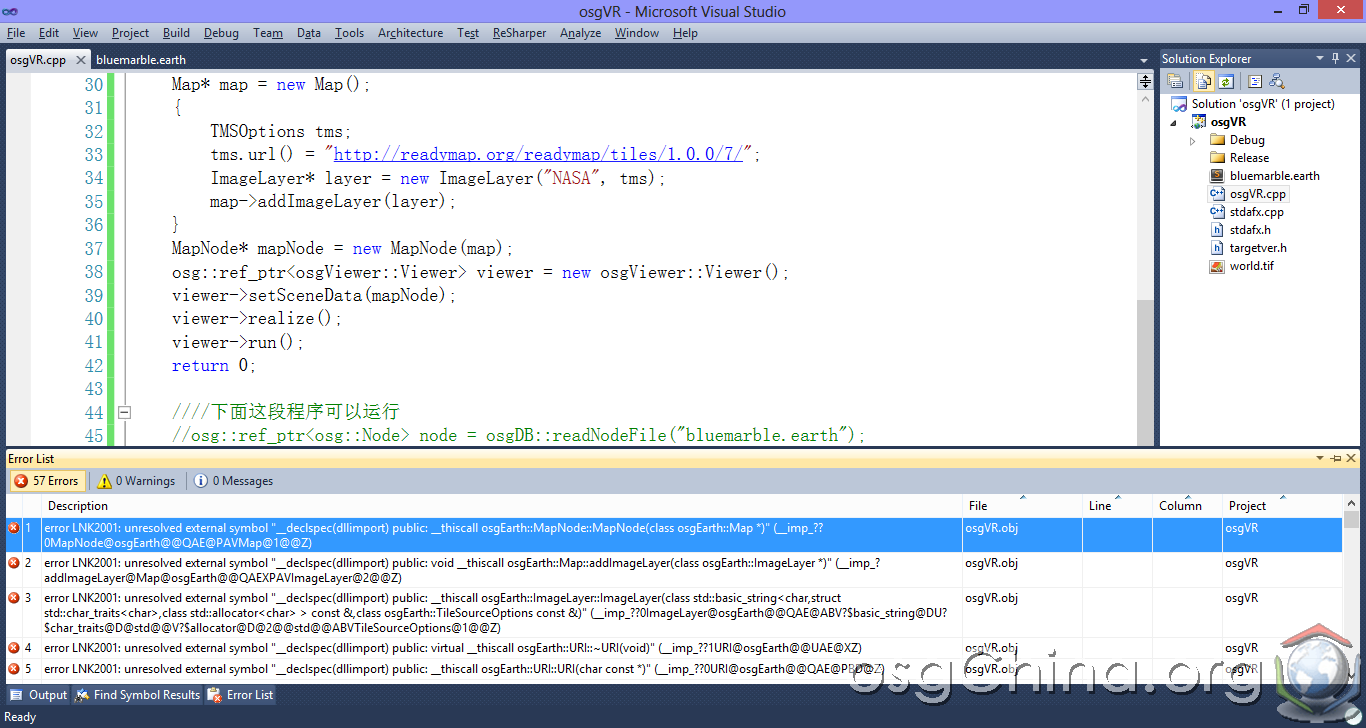Click the error icon on error row 1

click(14, 528)
